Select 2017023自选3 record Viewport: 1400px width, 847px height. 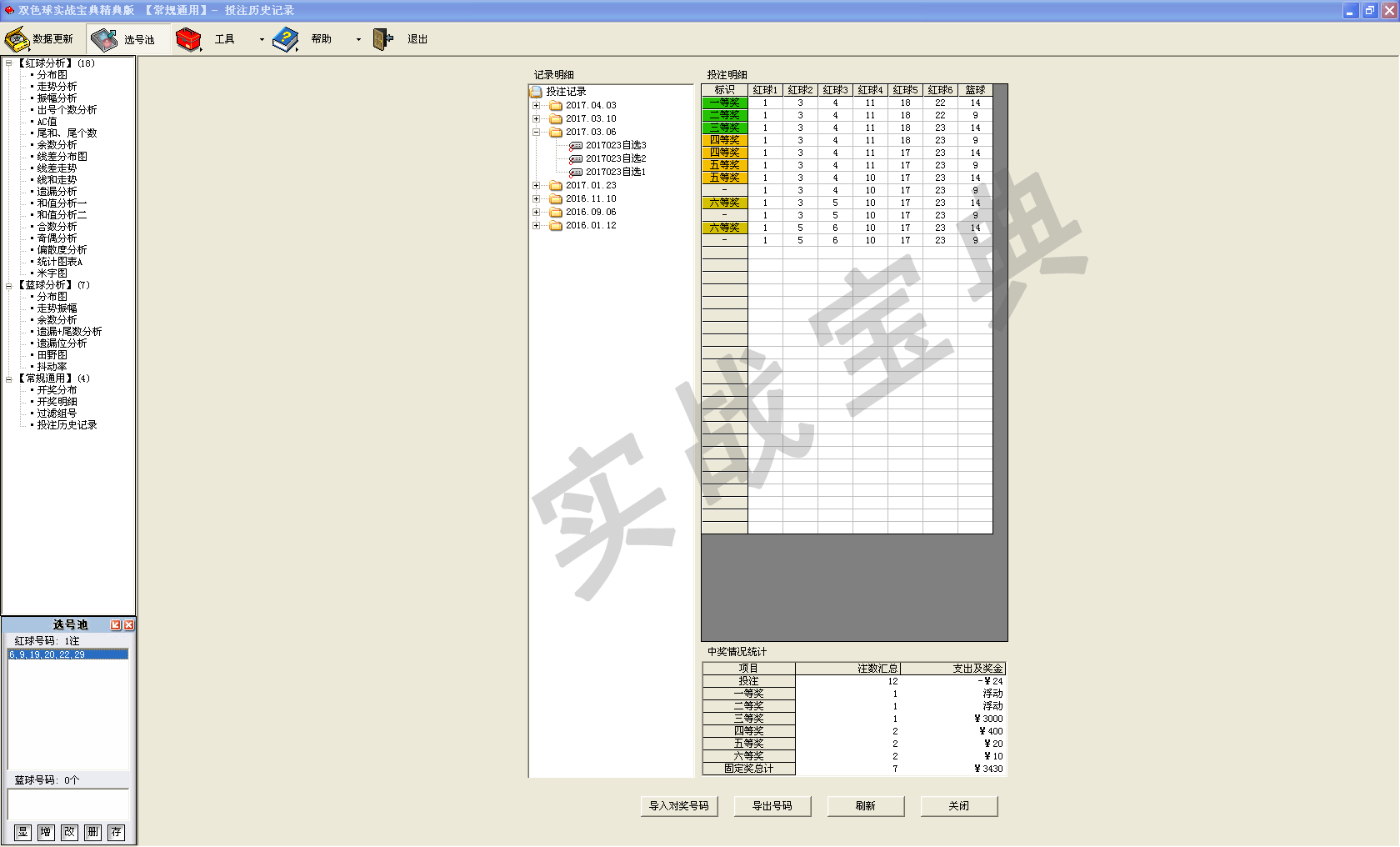click(616, 145)
